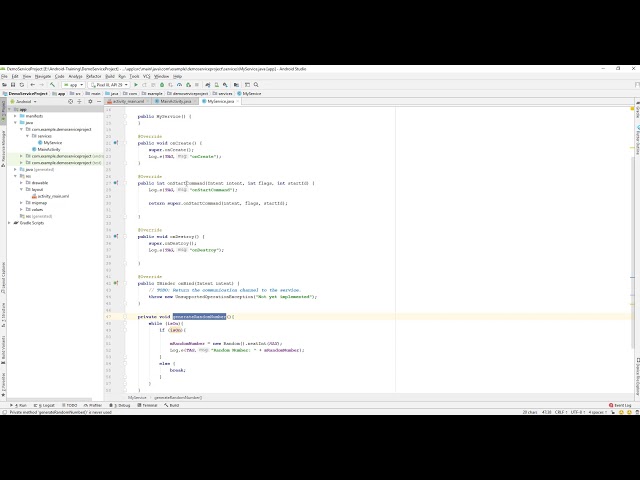This screenshot has width=640, height=480.
Task: Click the UTF-8 encoding status indicator
Action: click(578, 412)
